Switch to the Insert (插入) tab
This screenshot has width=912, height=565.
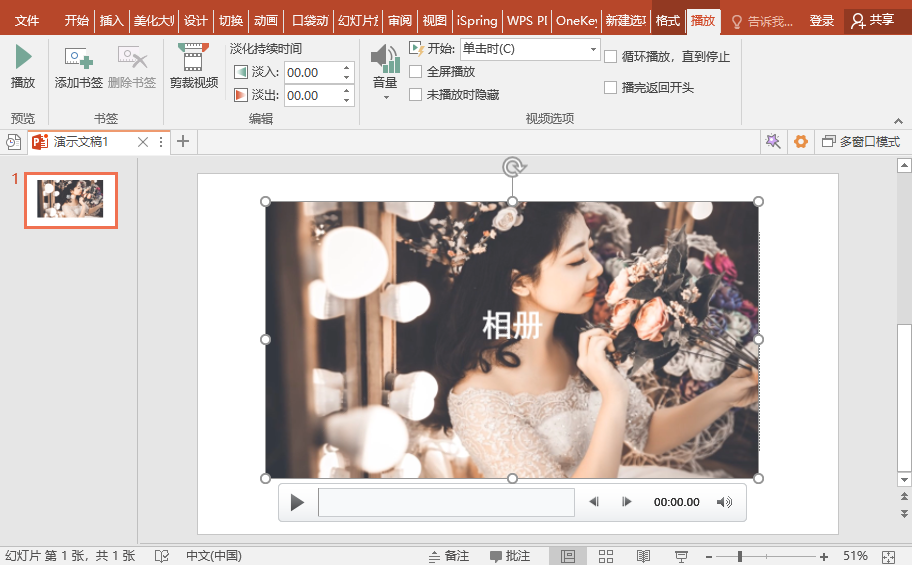click(x=112, y=21)
